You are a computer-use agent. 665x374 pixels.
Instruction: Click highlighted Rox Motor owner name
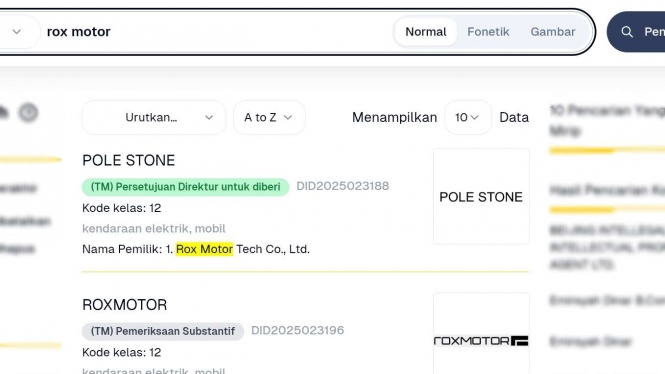pyautogui.click(x=204, y=249)
